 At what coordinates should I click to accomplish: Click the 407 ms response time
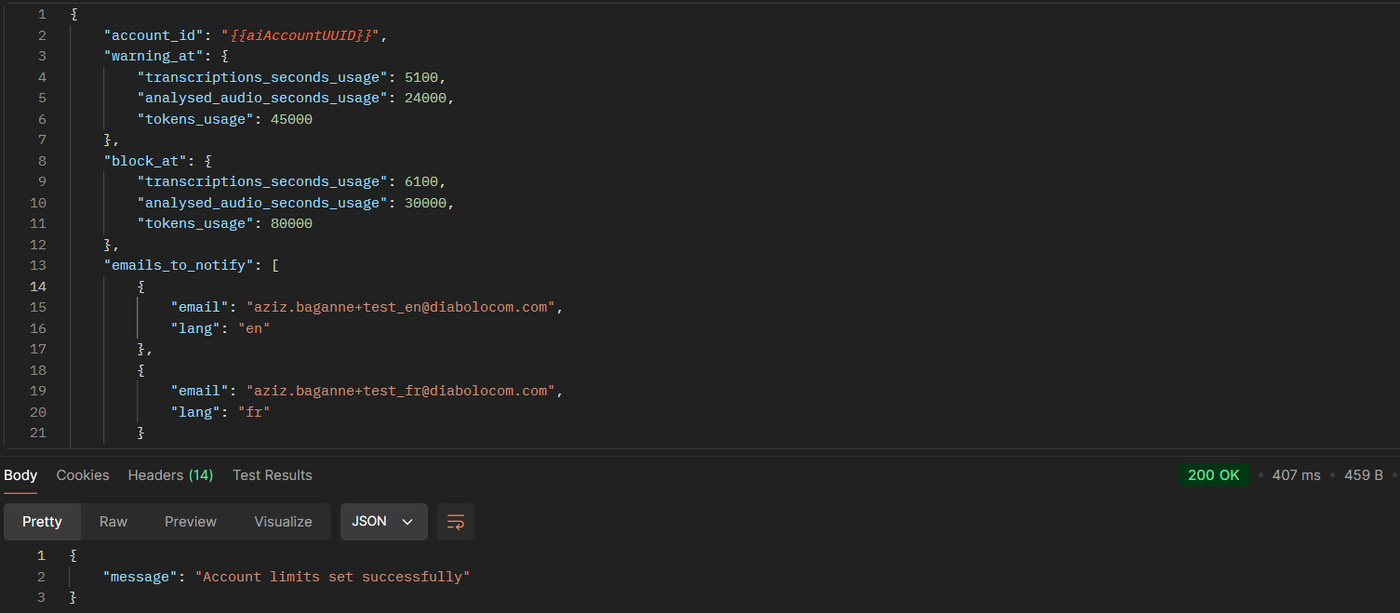point(1296,475)
